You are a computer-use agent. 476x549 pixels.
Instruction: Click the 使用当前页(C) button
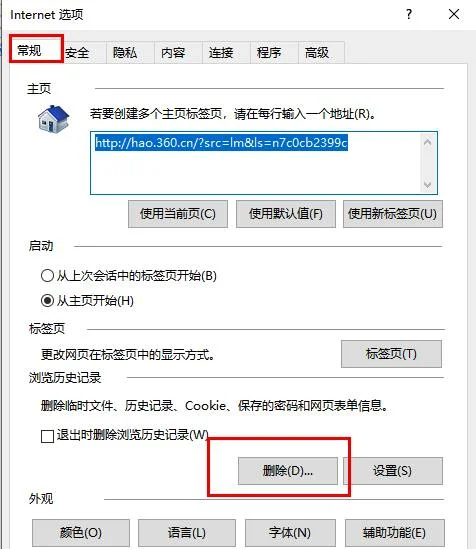[178, 214]
